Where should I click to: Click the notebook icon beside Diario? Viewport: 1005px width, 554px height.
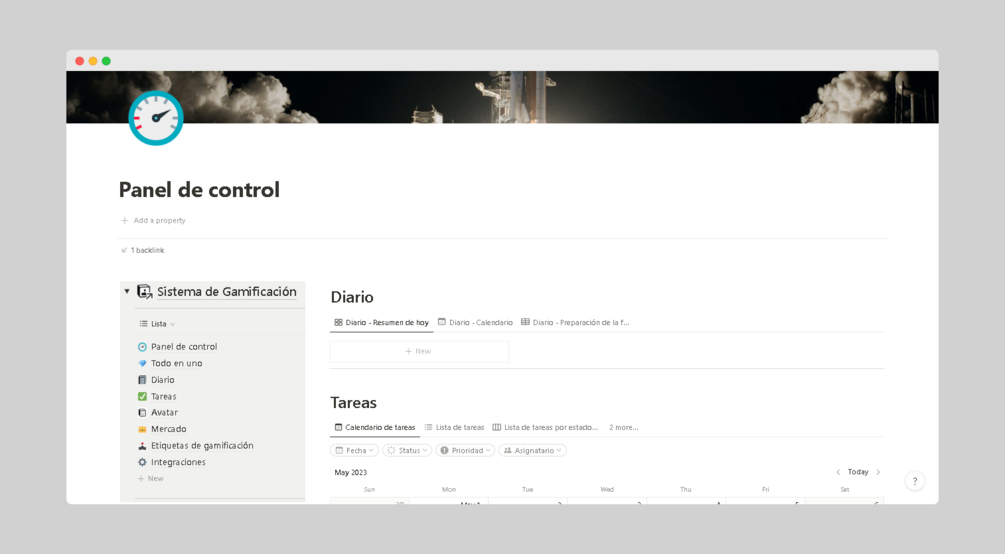point(142,380)
